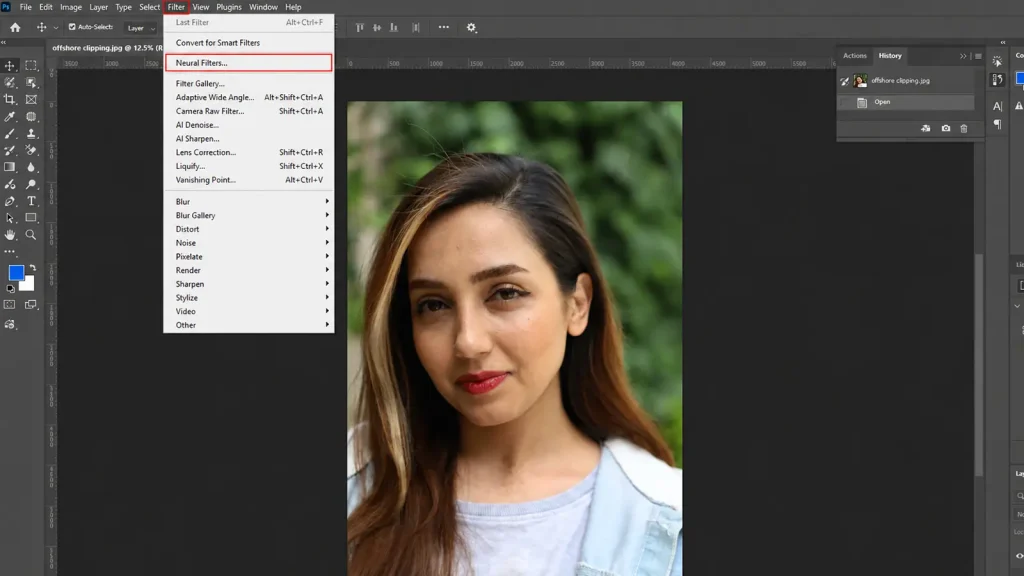Create new snapshot camera icon
The height and width of the screenshot is (576, 1024).
946,129
